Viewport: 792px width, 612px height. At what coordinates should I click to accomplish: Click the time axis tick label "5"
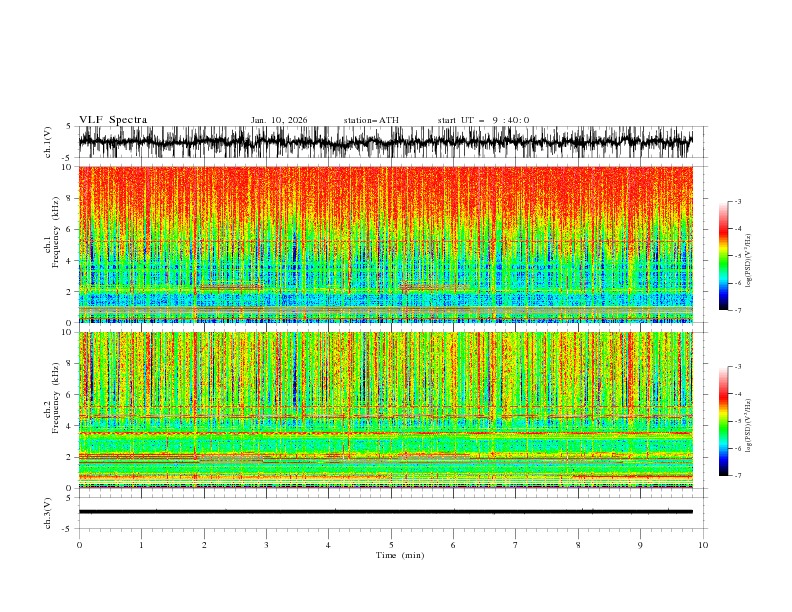[x=391, y=545]
